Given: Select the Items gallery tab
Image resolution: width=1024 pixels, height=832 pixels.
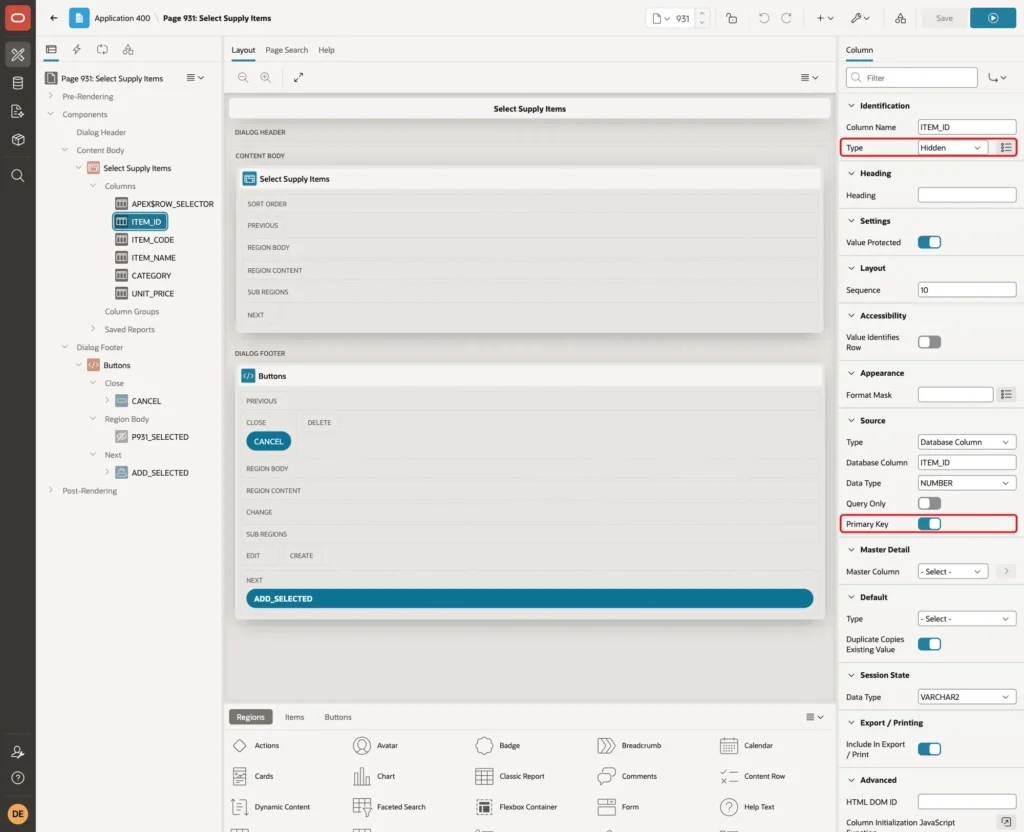Looking at the screenshot, I should [294, 717].
